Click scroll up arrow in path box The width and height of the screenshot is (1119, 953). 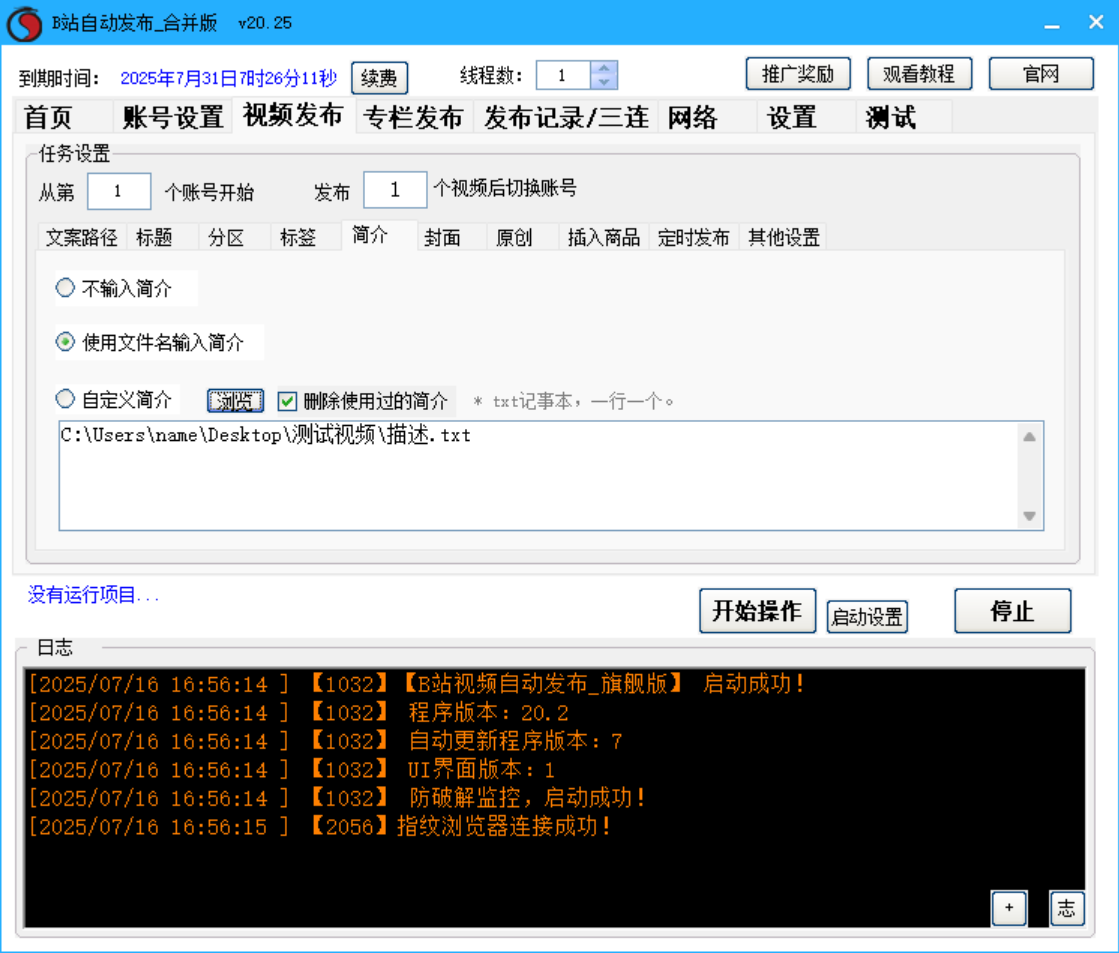pyautogui.click(x=1029, y=437)
